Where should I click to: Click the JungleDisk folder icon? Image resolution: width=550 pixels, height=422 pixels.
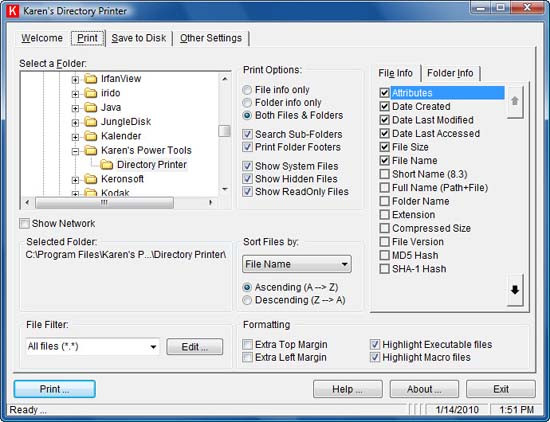point(91,122)
